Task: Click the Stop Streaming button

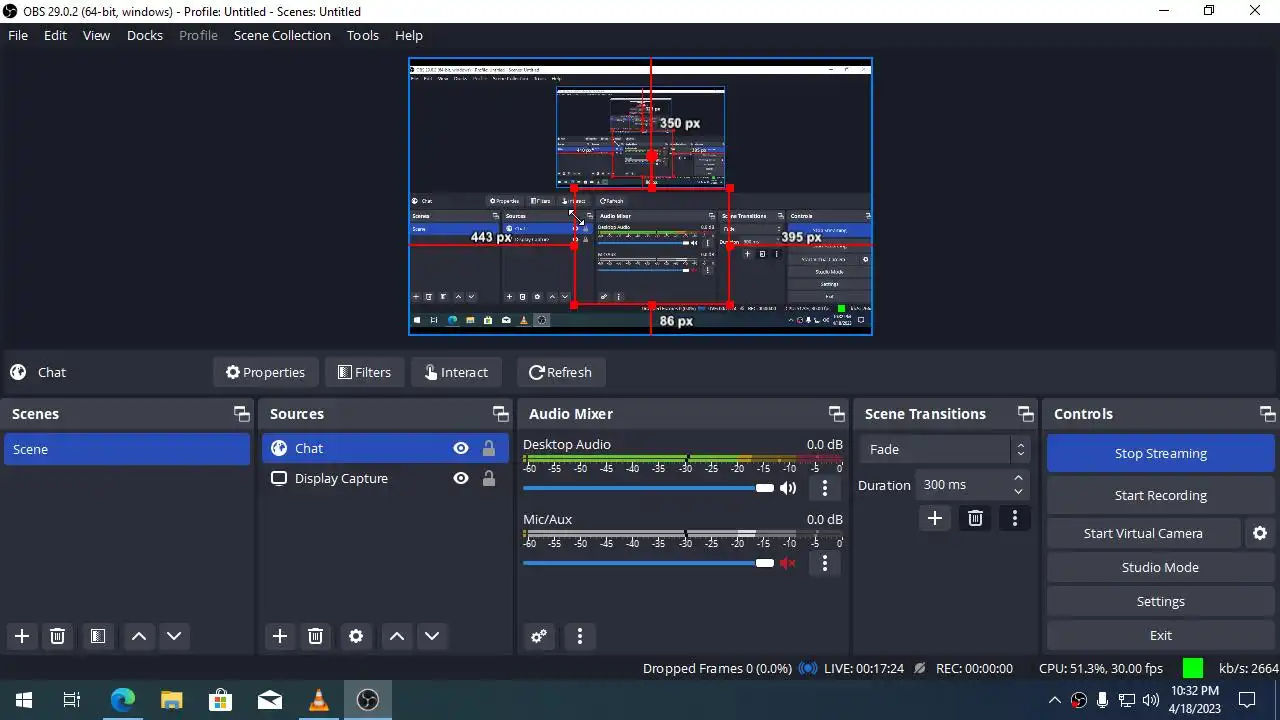Action: tap(1161, 453)
